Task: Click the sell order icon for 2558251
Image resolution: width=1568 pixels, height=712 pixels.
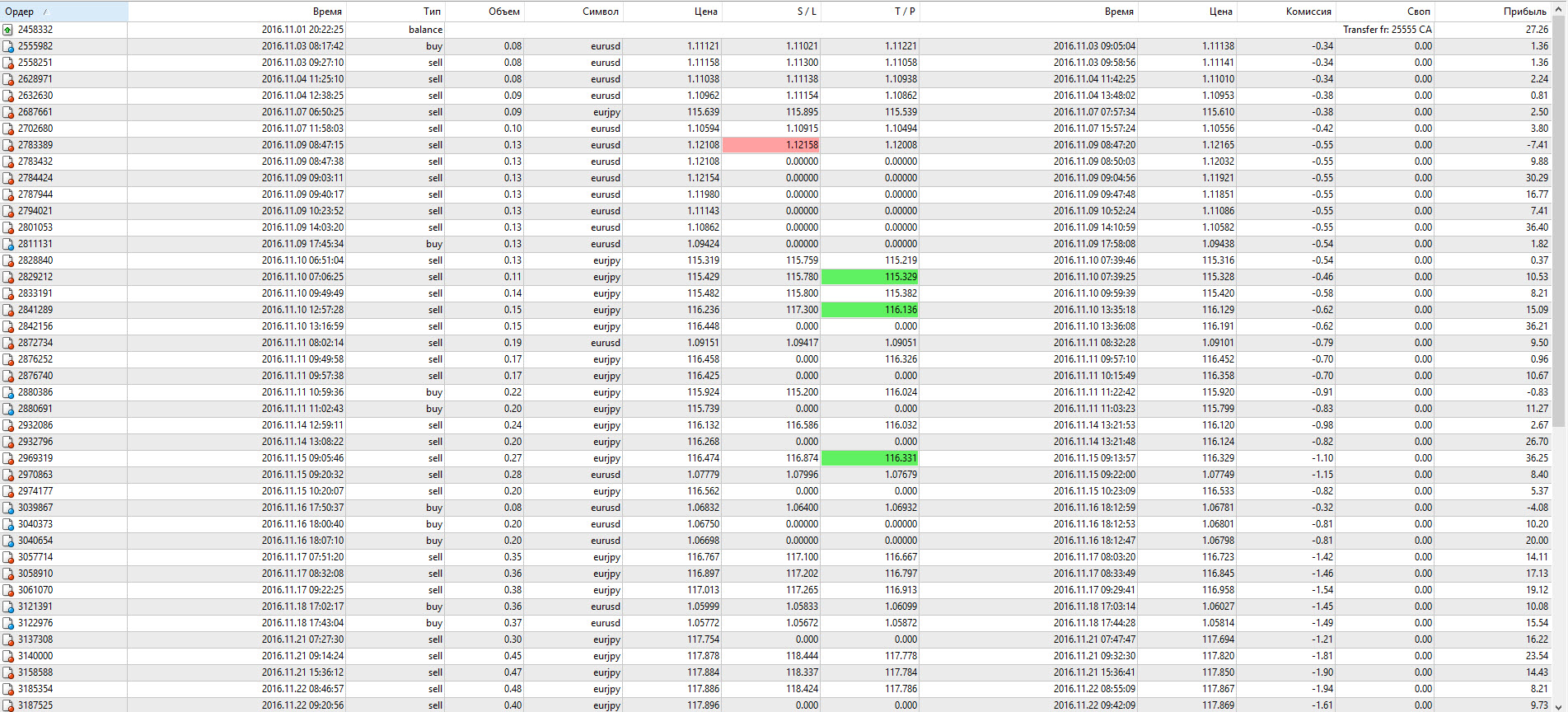Action: pos(8,63)
